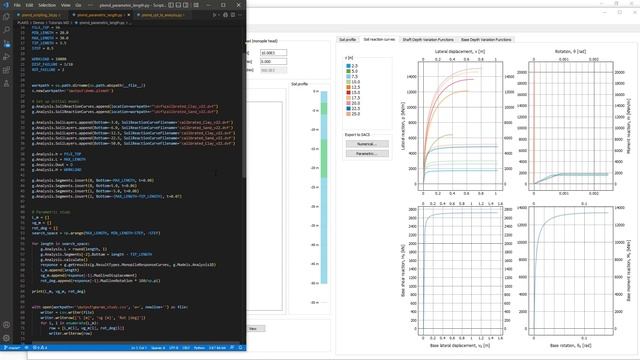Click the Tutorials MO breadcrumb item

pyautogui.click(x=59, y=23)
